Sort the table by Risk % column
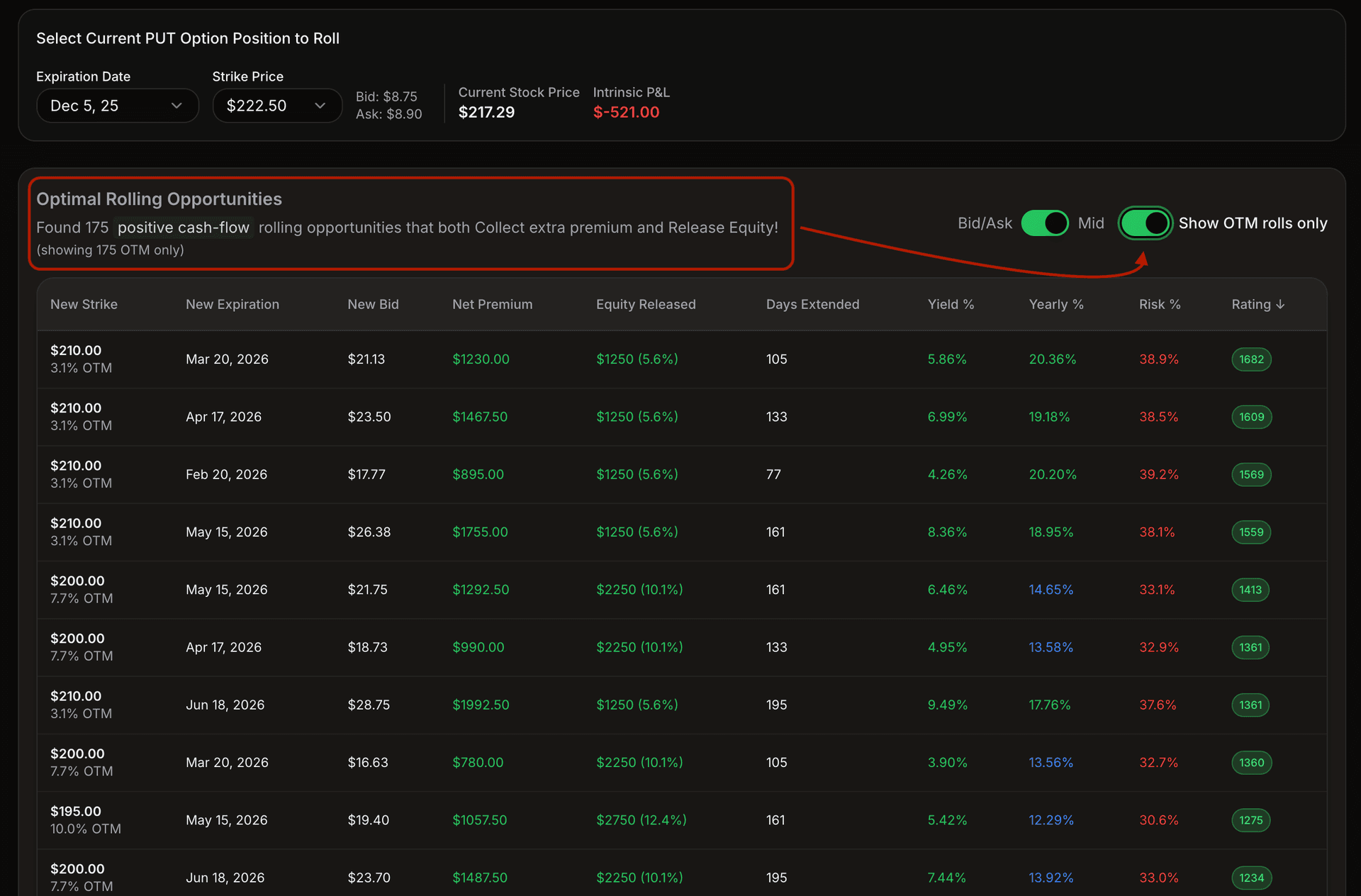 tap(1159, 304)
